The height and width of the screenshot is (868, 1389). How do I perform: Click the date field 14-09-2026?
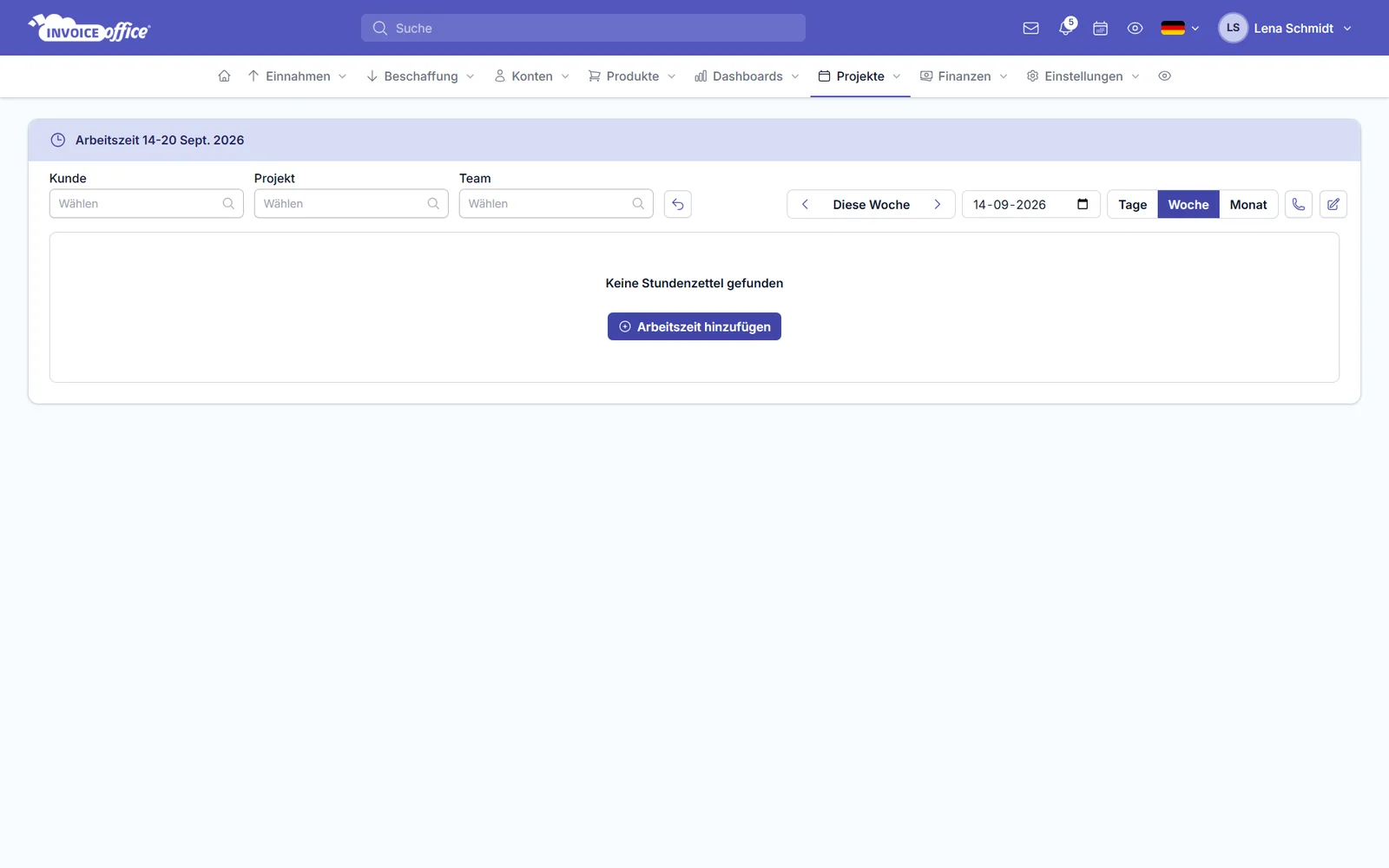click(1031, 204)
